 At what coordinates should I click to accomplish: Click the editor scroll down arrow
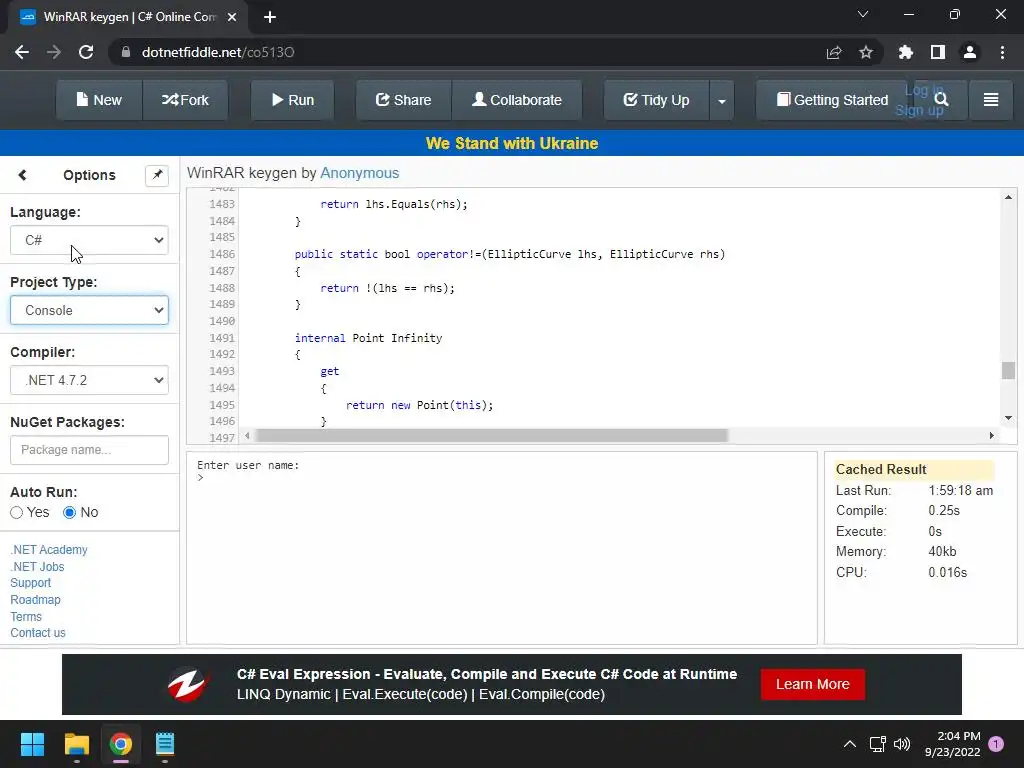(x=1008, y=418)
